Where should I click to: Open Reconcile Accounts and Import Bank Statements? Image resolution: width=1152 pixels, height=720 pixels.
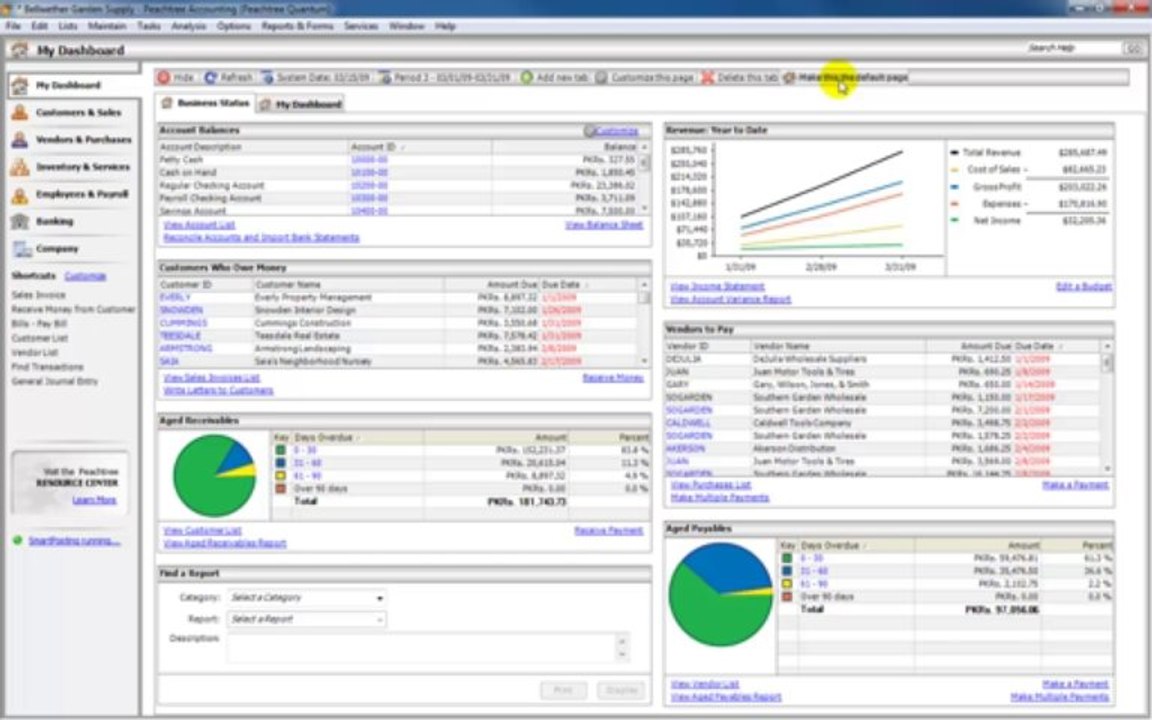(x=262, y=238)
